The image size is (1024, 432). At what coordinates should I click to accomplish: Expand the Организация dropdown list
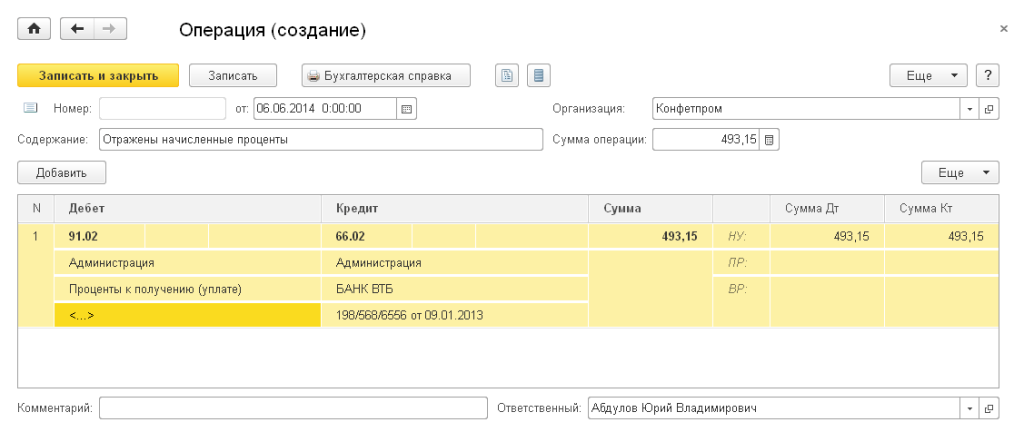point(970,109)
